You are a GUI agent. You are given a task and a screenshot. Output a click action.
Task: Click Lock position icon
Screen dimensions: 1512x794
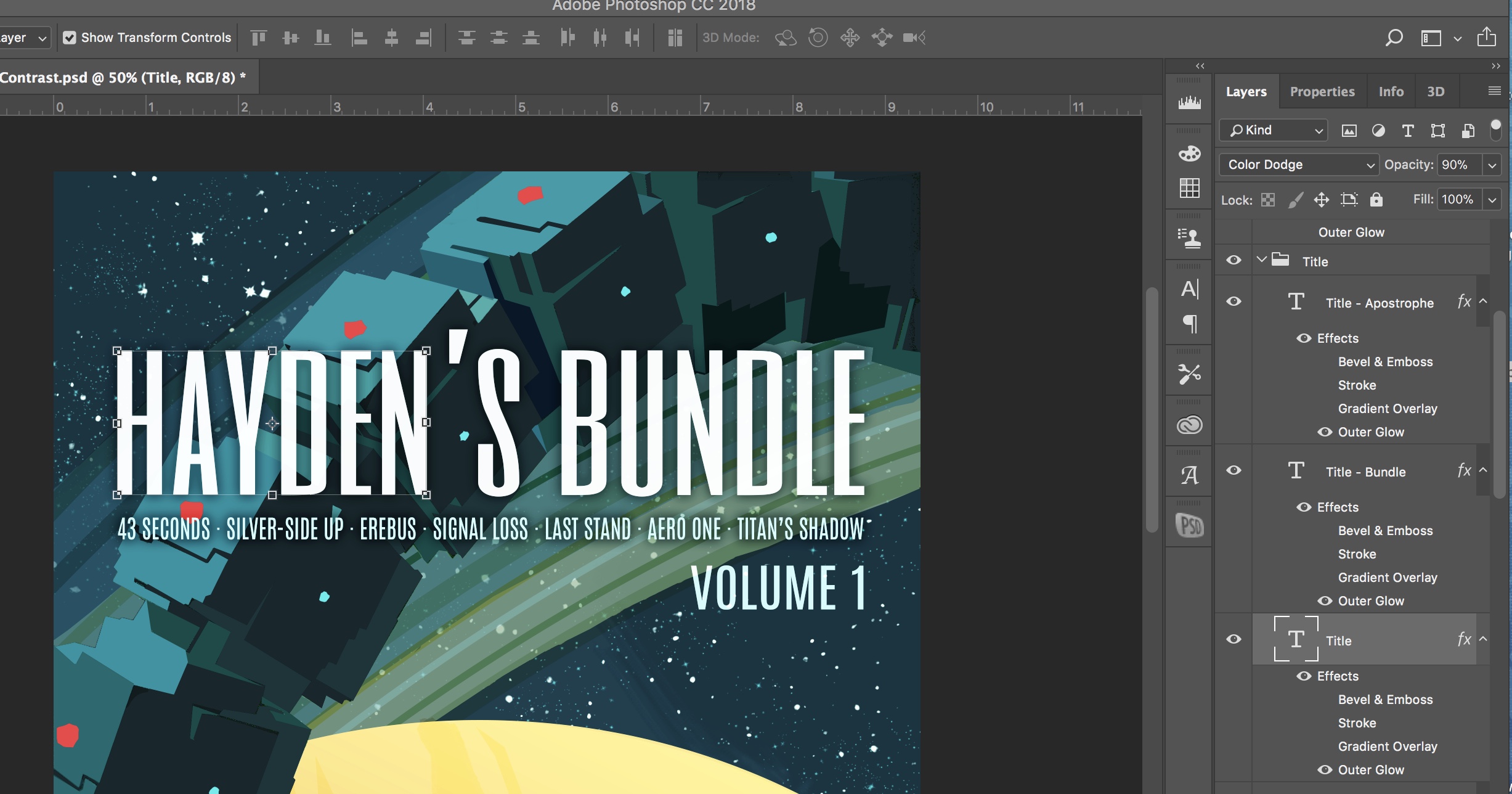click(1322, 200)
